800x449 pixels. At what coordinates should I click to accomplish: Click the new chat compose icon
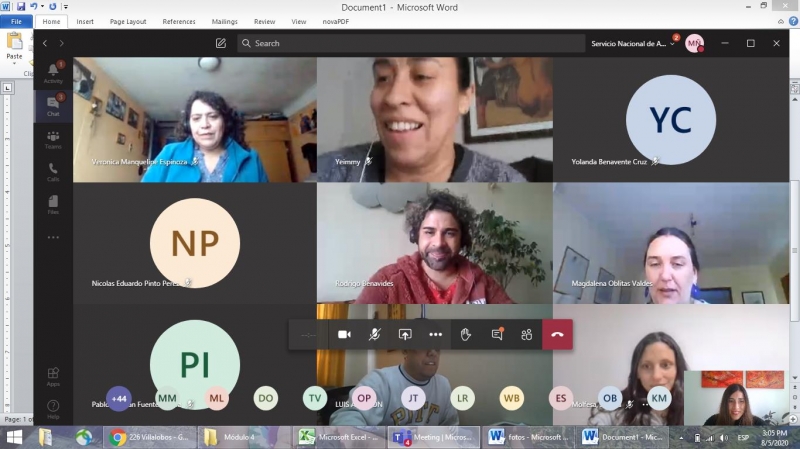pyautogui.click(x=221, y=43)
